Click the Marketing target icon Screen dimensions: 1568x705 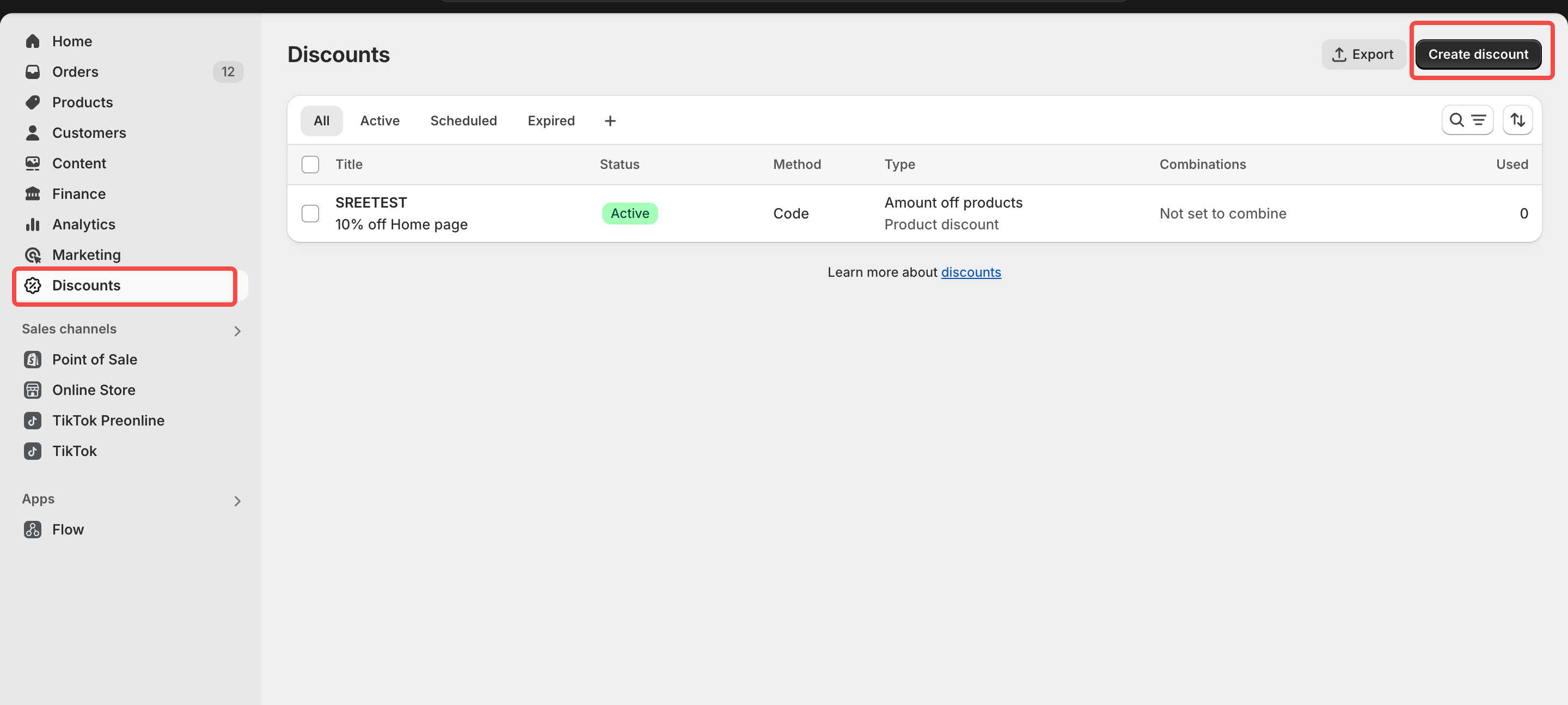click(x=32, y=254)
